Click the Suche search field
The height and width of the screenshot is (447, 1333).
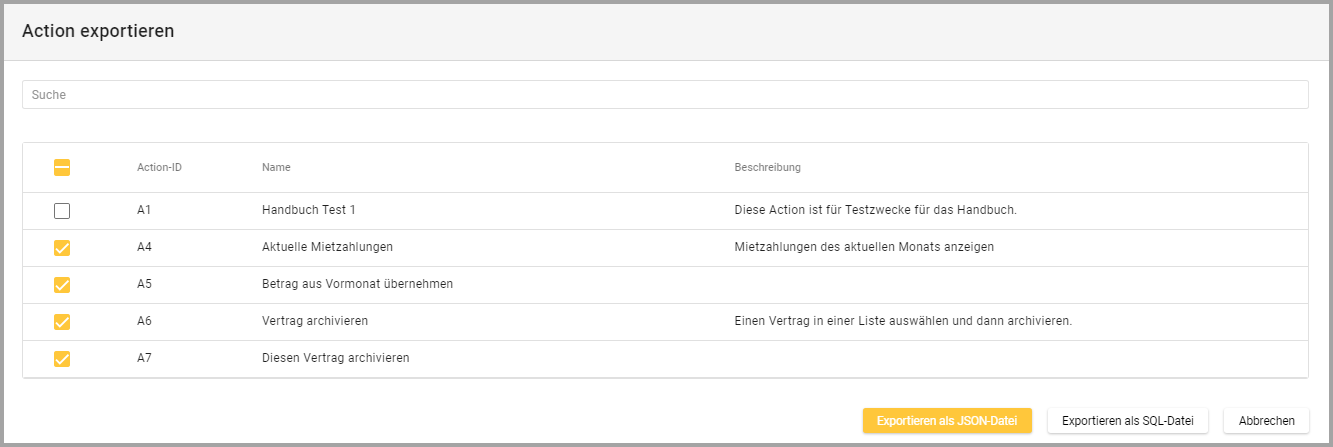click(x=665, y=95)
